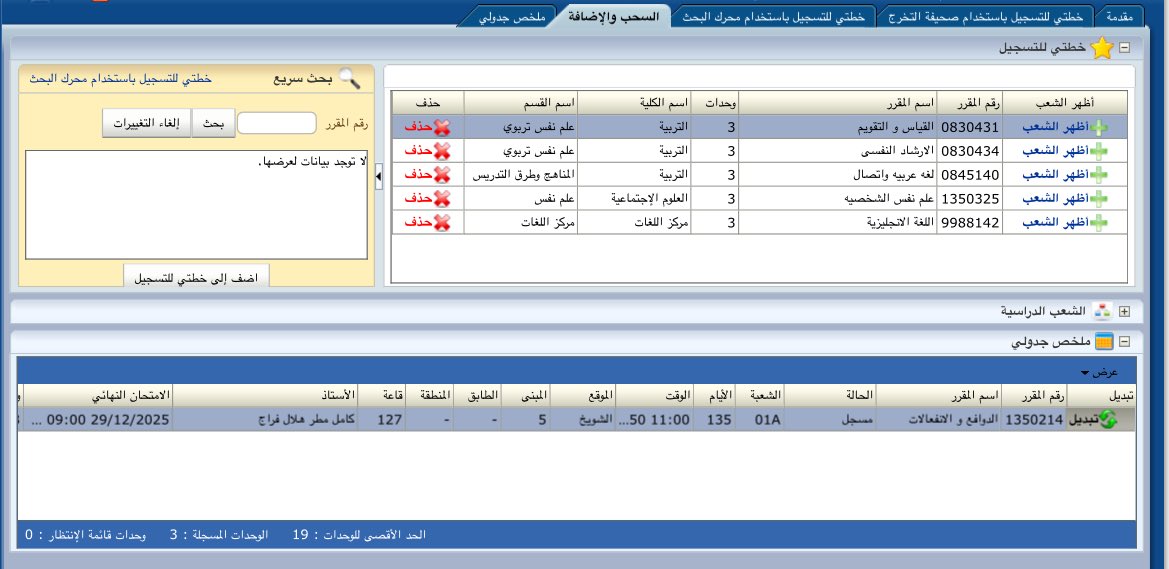The width and height of the screenshot is (1169, 569).
Task: Click course name الارشاد النفسى
Action: pos(897,151)
